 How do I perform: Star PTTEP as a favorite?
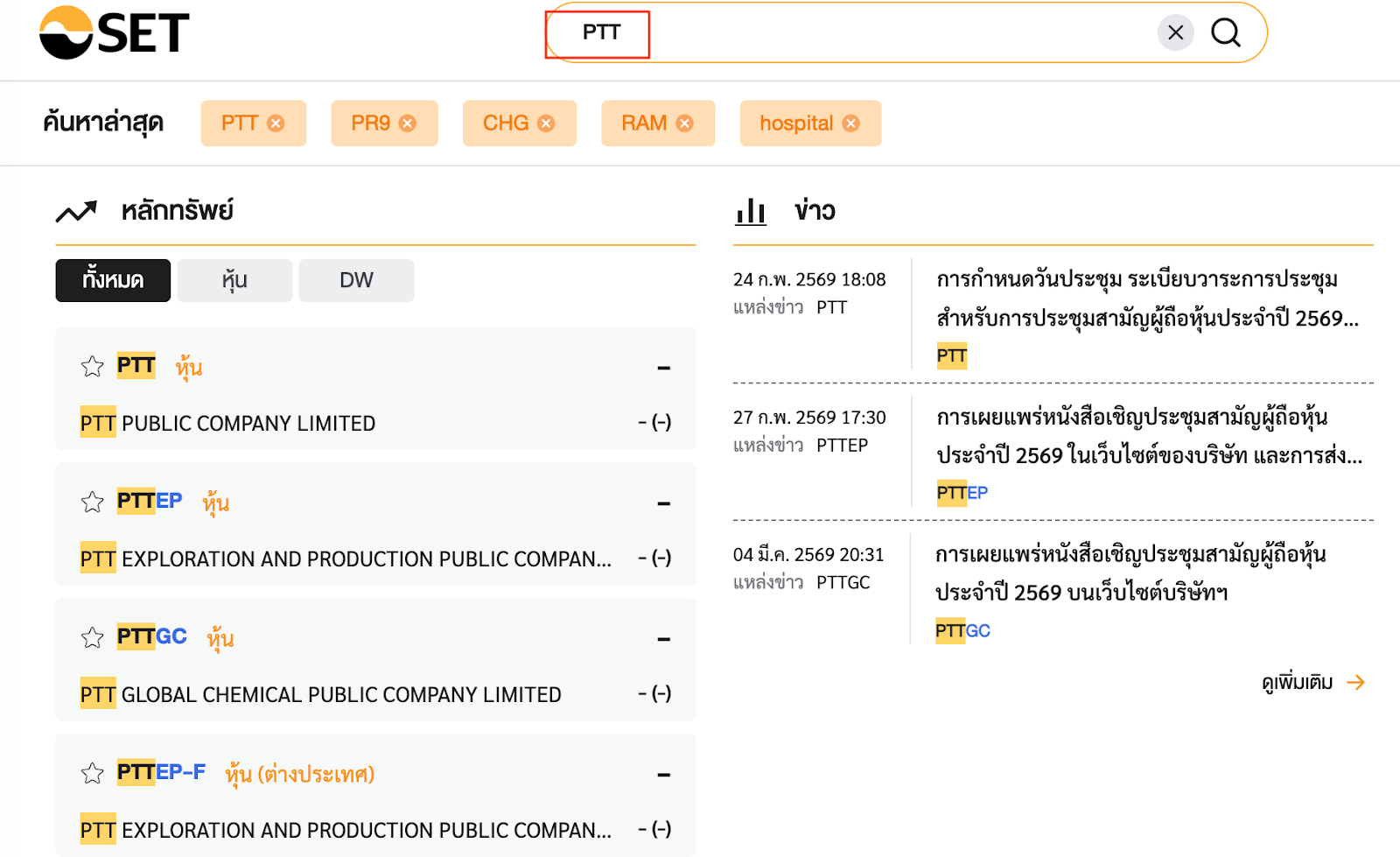(x=92, y=502)
